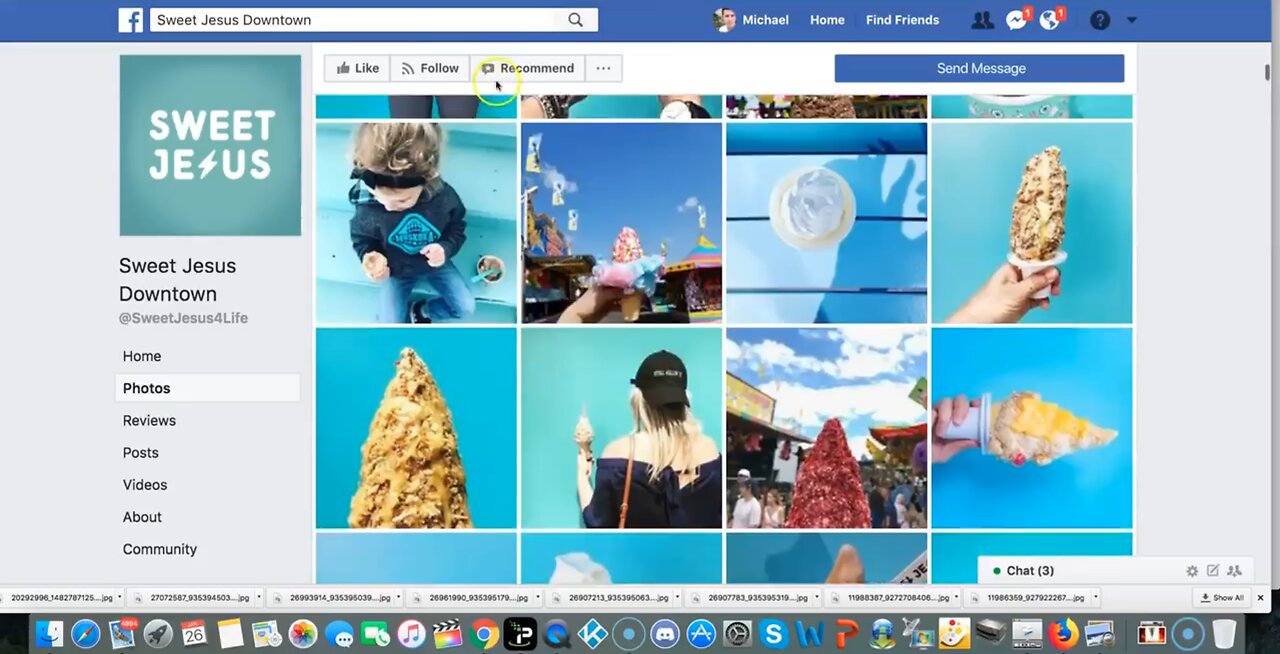Expand options arrow for download 27072587_935394503

(259, 598)
